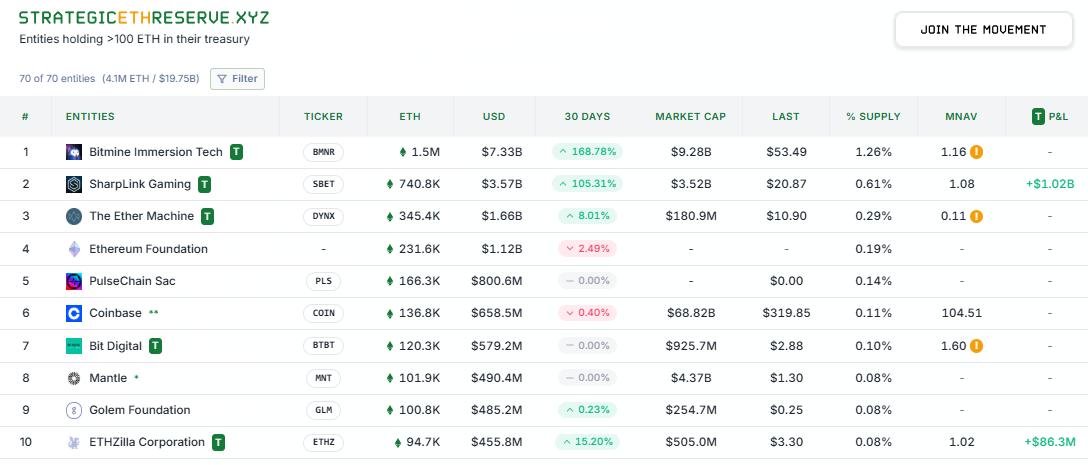Click the orange warning icon beside 1.16 MNAV
Viewport: 1088px width, 465px height.
[977, 152]
